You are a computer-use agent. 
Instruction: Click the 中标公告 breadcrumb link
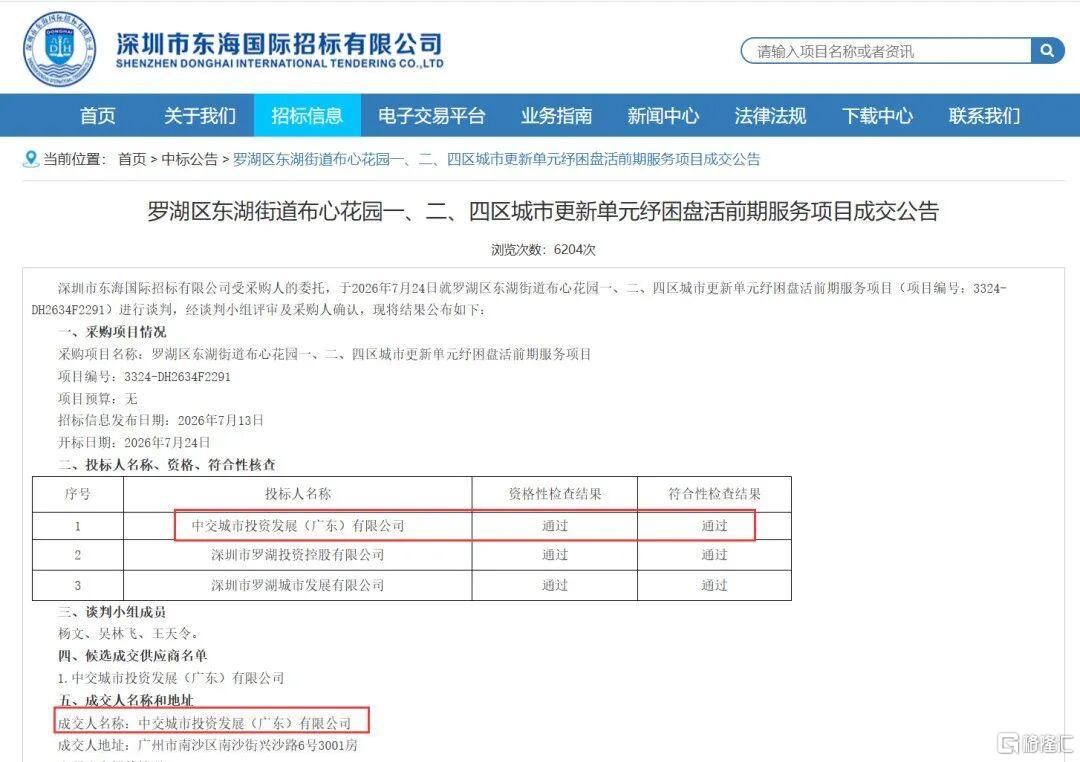(189, 159)
